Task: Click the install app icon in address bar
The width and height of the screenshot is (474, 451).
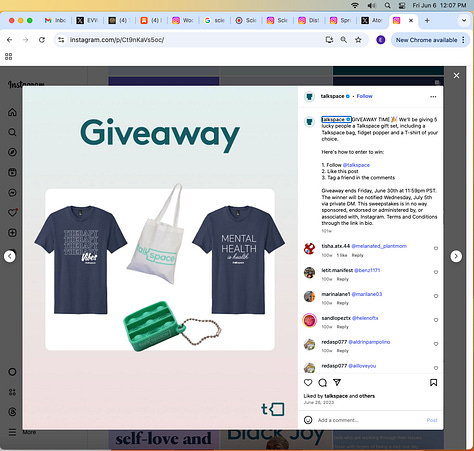Action: pos(329,40)
